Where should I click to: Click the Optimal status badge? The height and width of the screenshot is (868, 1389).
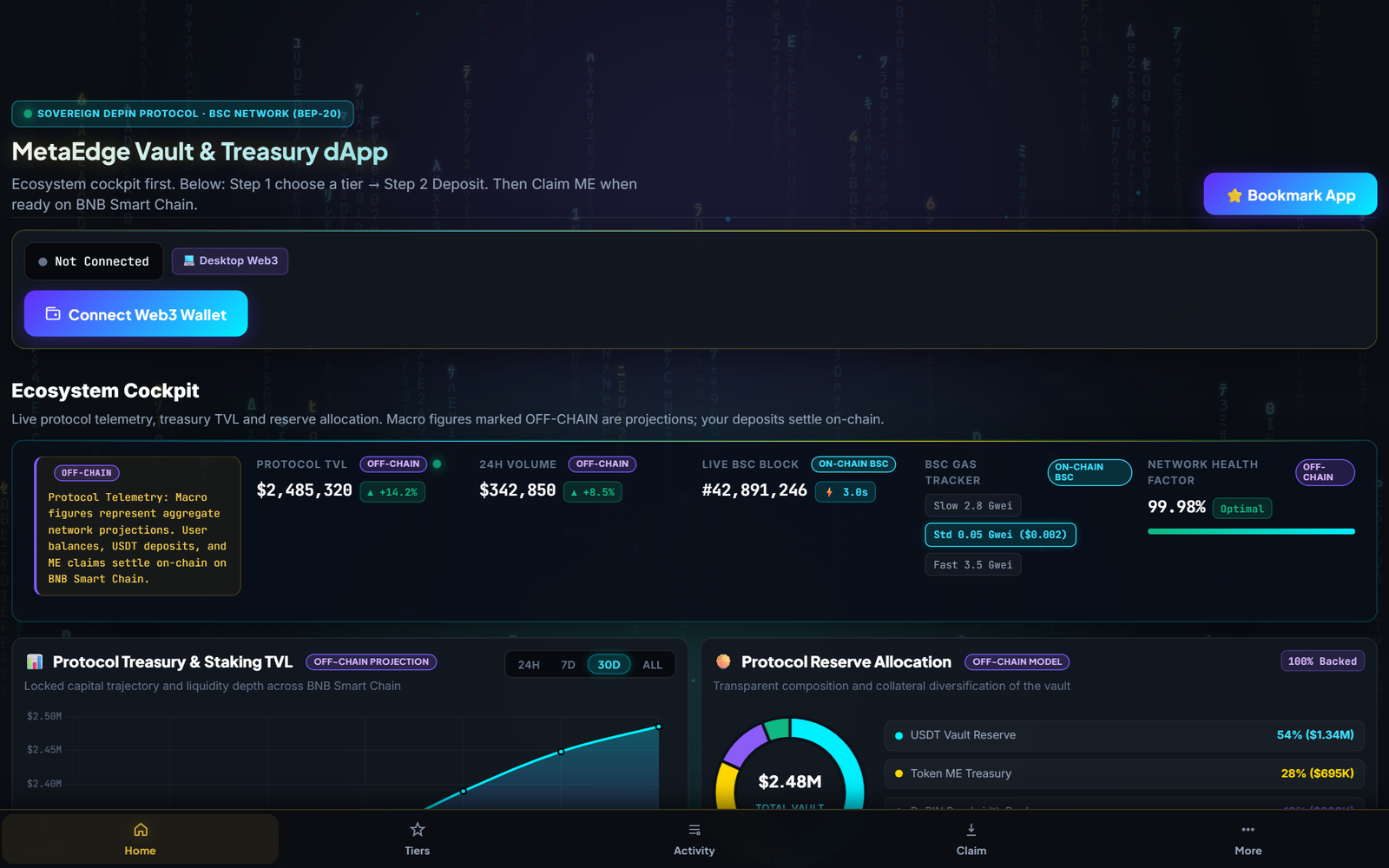coord(1242,509)
